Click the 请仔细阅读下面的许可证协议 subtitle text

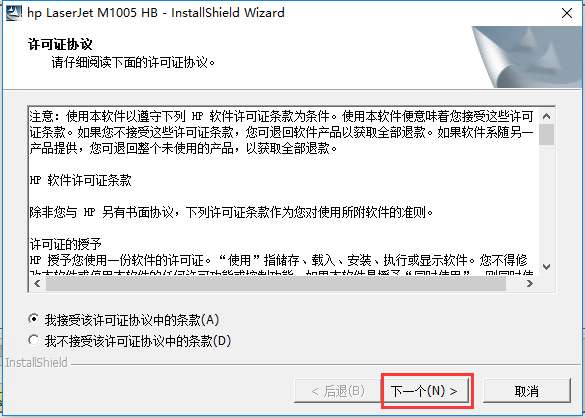point(134,62)
